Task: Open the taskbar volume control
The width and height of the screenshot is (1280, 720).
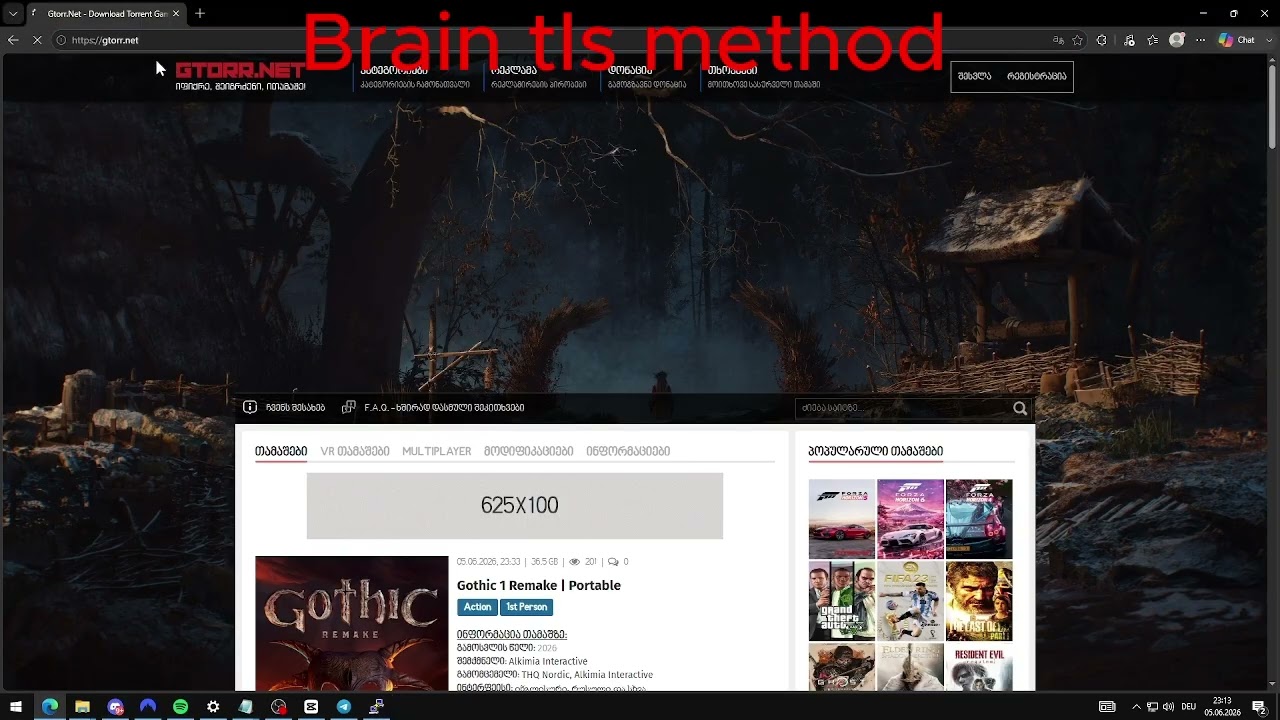Action: 1169,706
